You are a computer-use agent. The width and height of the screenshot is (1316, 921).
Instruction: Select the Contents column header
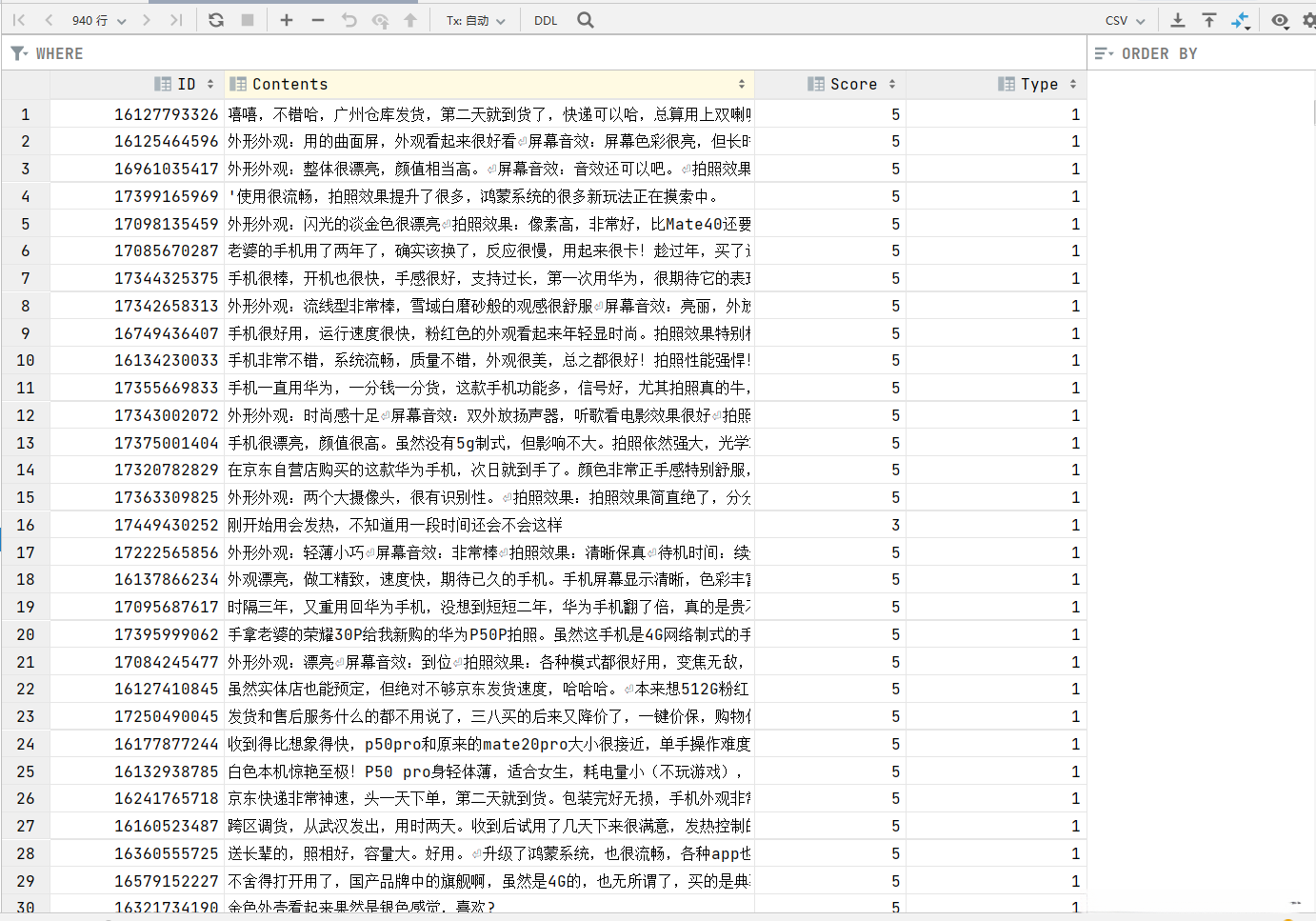point(489,84)
